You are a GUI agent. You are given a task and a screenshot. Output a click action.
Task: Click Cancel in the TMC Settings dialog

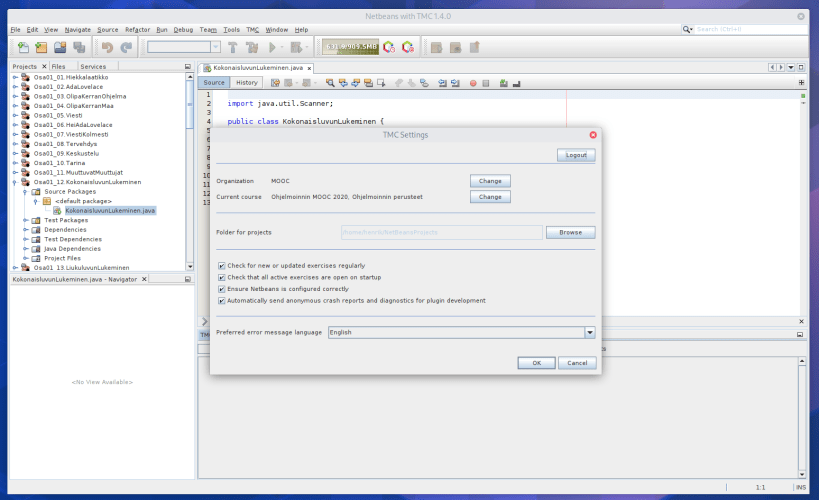pyautogui.click(x=577, y=363)
